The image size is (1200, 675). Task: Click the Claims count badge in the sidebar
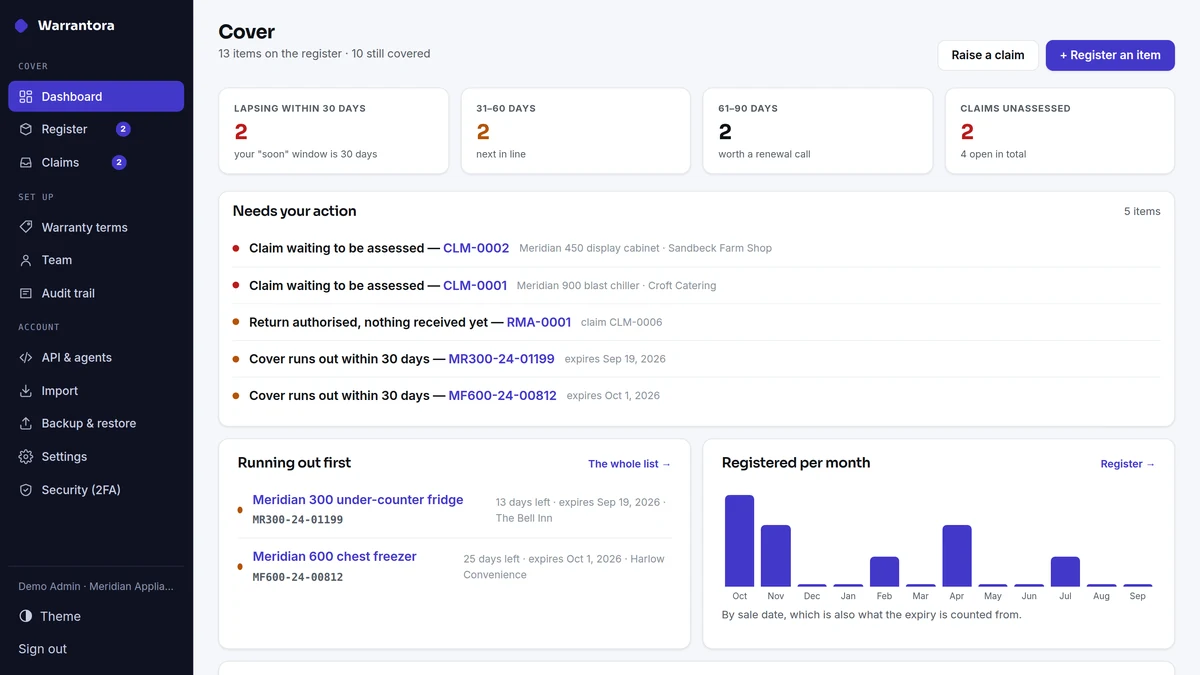(x=119, y=162)
